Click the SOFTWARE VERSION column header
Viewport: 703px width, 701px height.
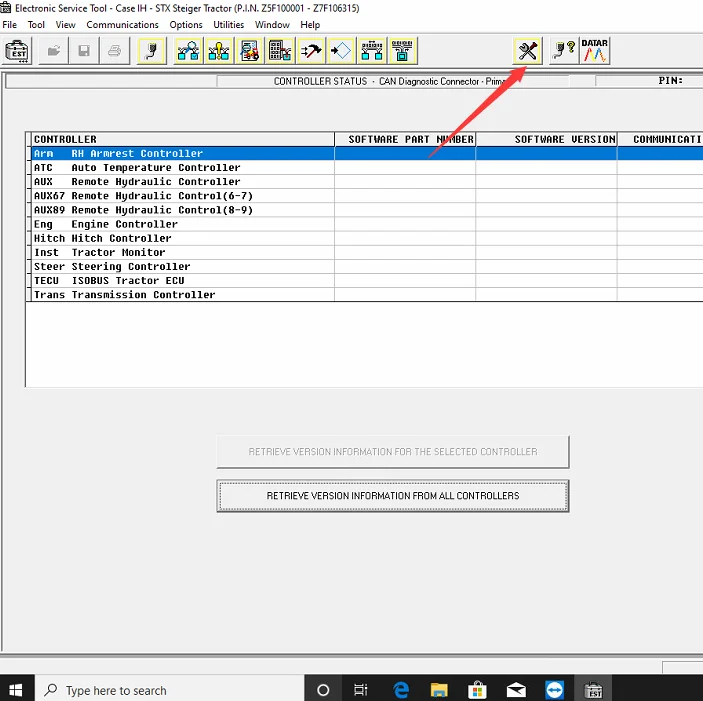click(x=547, y=139)
